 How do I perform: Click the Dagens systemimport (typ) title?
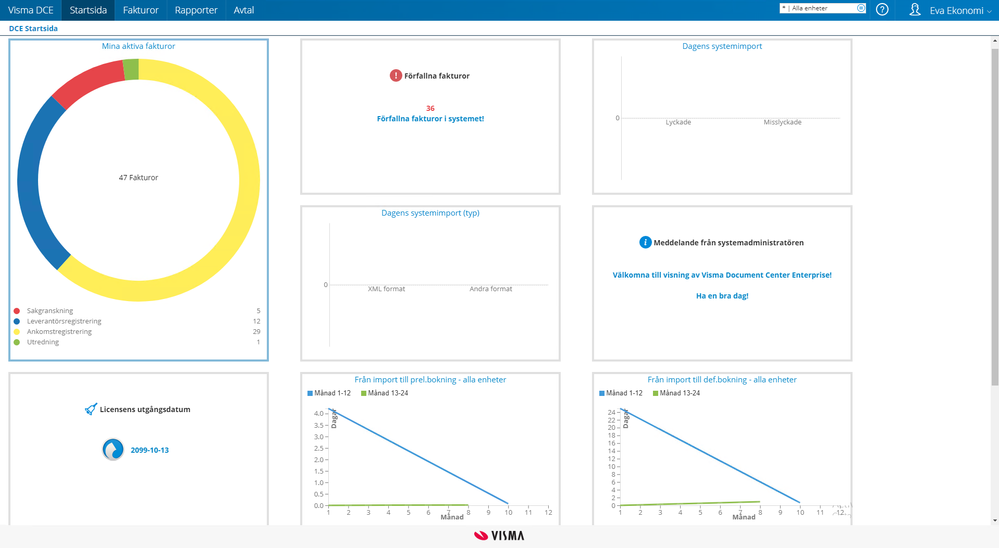coord(430,213)
